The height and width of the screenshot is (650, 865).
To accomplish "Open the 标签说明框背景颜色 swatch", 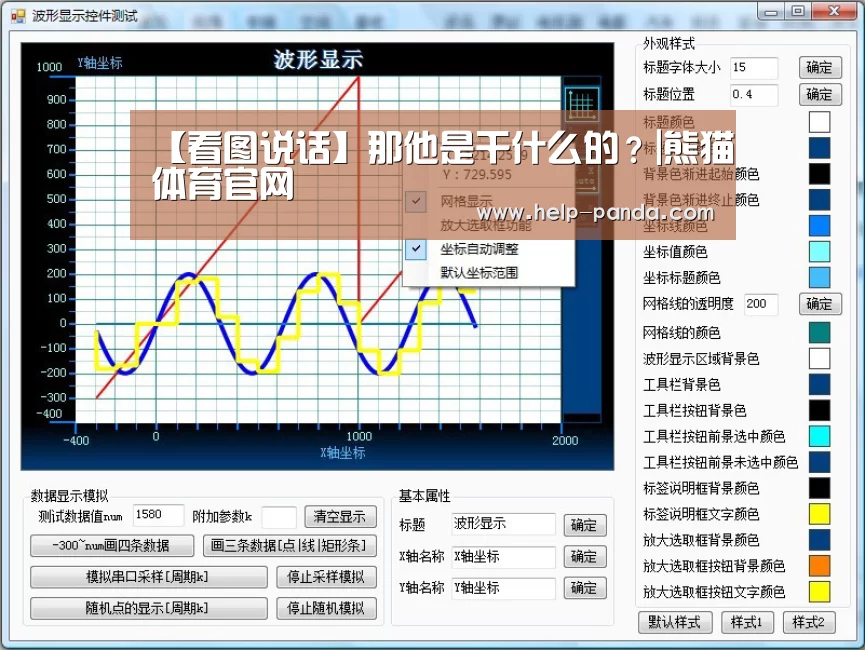I will click(820, 488).
